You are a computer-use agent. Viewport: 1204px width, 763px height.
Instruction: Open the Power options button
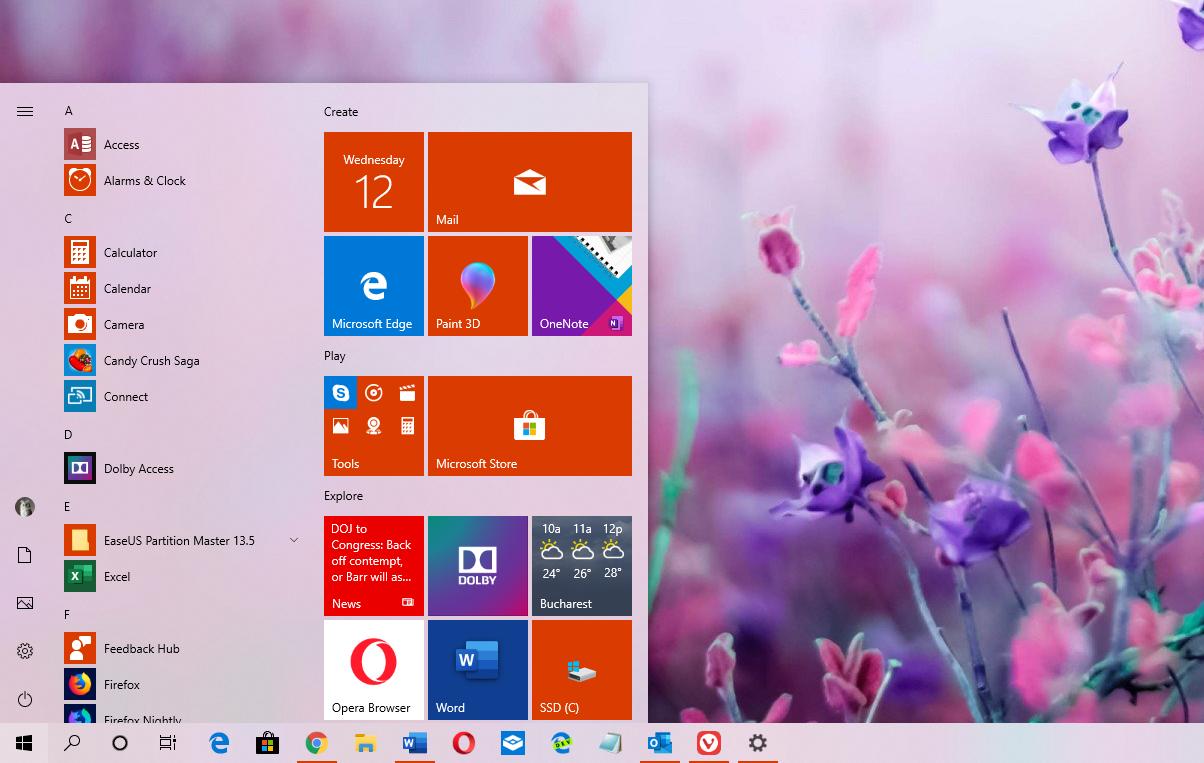[25, 699]
